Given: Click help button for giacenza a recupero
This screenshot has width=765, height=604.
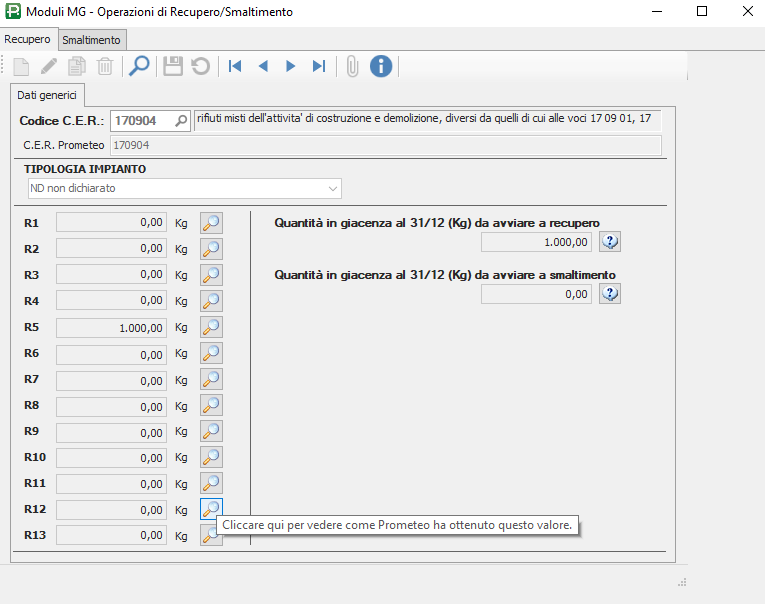Looking at the screenshot, I should (609, 241).
